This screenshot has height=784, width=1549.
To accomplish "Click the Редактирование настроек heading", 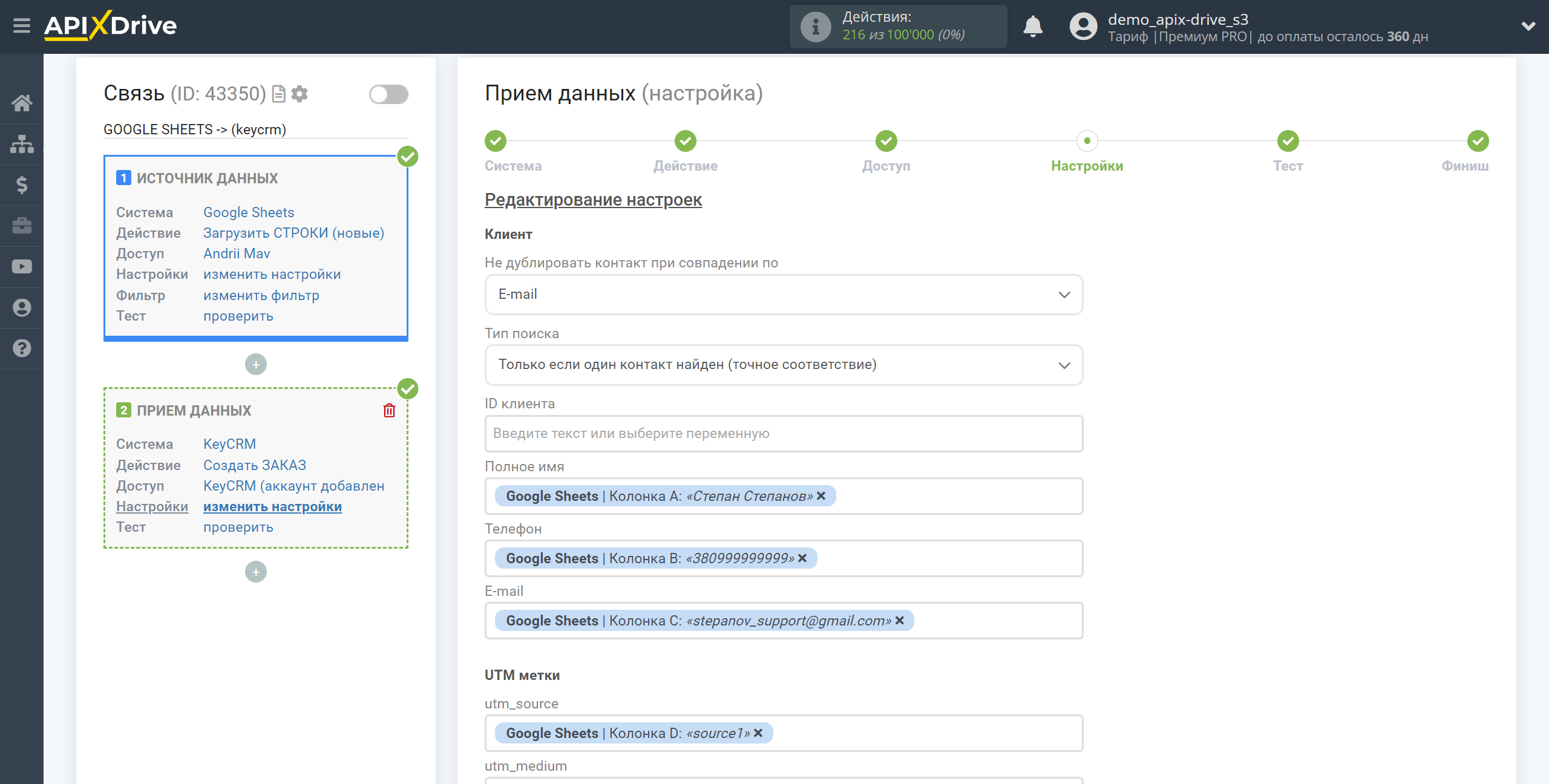I will (x=593, y=200).
